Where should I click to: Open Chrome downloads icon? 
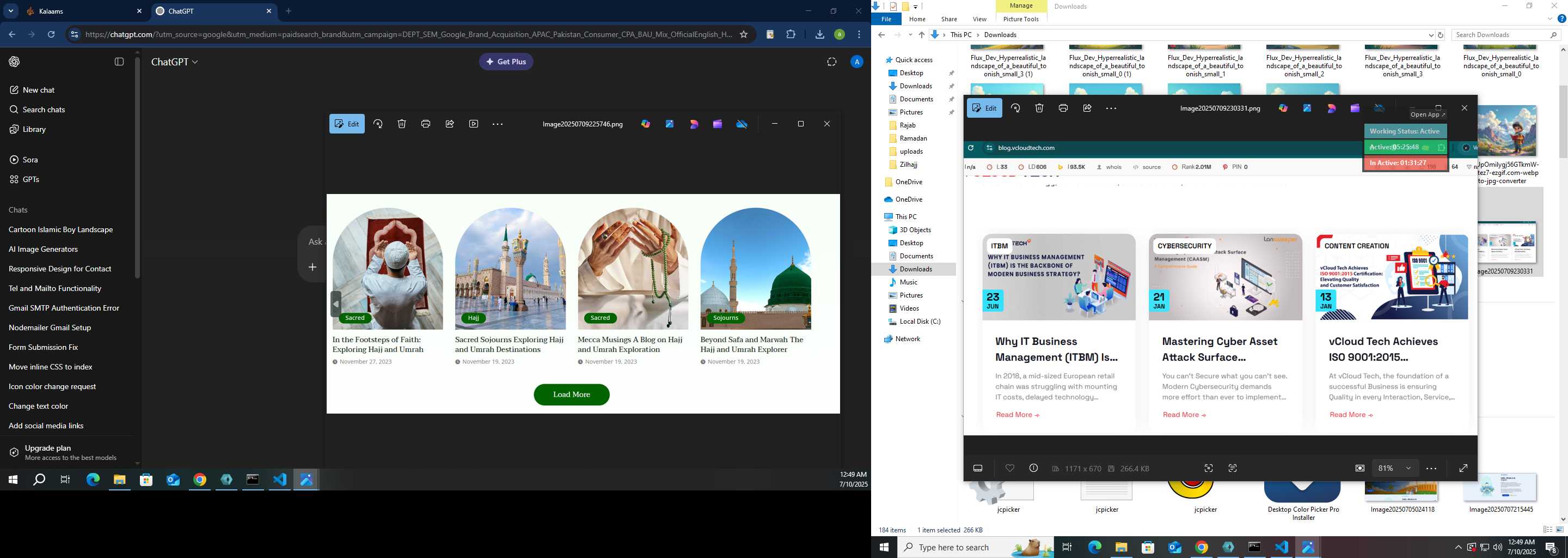pos(819,35)
